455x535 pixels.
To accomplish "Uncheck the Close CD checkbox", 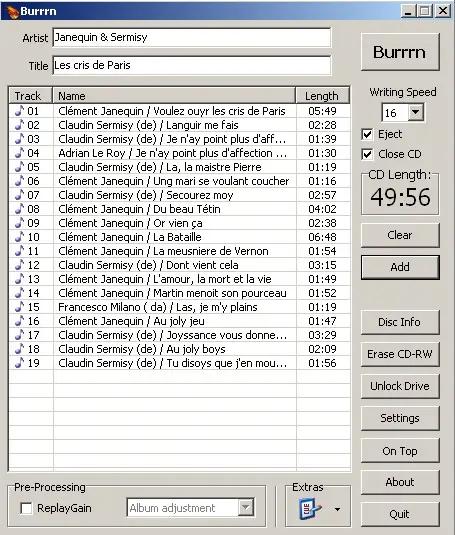I will click(x=367, y=154).
